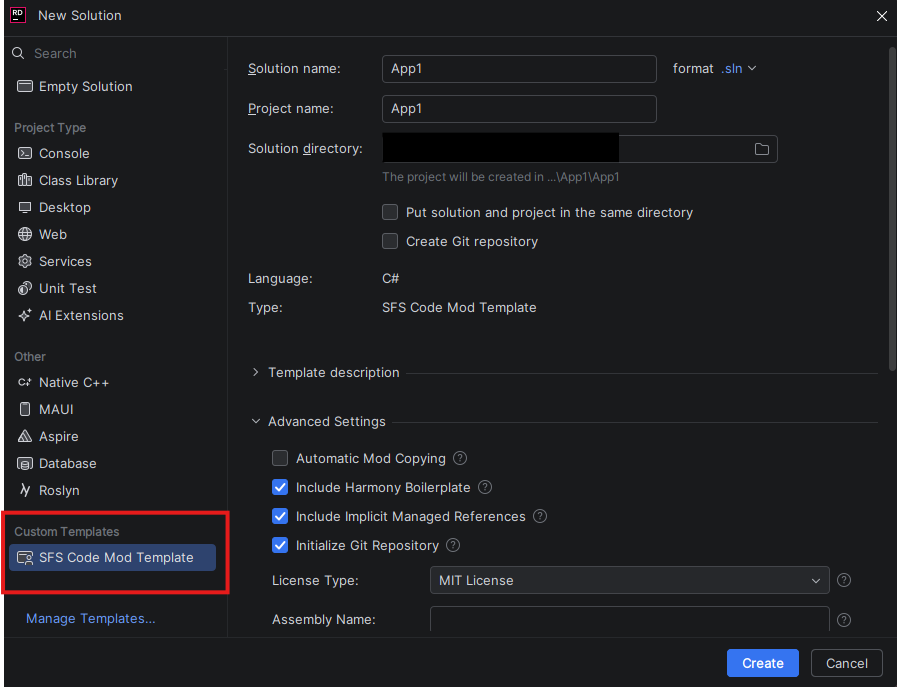Click the Aspire triangle icon
This screenshot has width=897, height=687.
pos(25,436)
